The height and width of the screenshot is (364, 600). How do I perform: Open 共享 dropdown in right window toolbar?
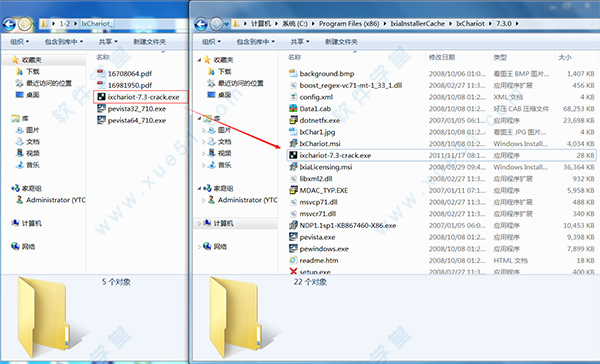click(x=300, y=41)
